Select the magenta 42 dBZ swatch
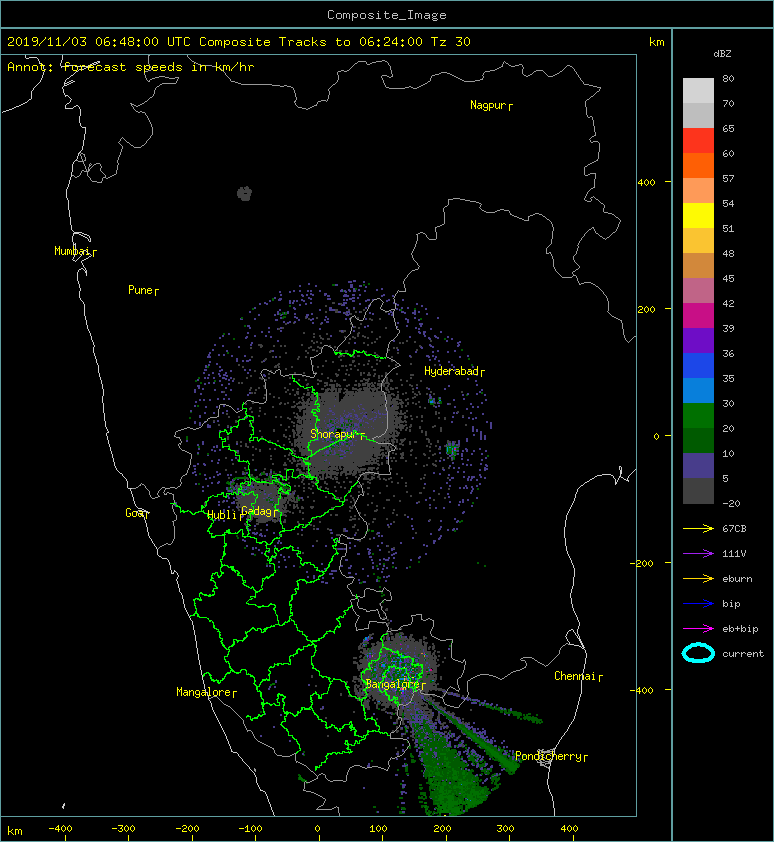Viewport: 774px width, 842px height. point(698,315)
